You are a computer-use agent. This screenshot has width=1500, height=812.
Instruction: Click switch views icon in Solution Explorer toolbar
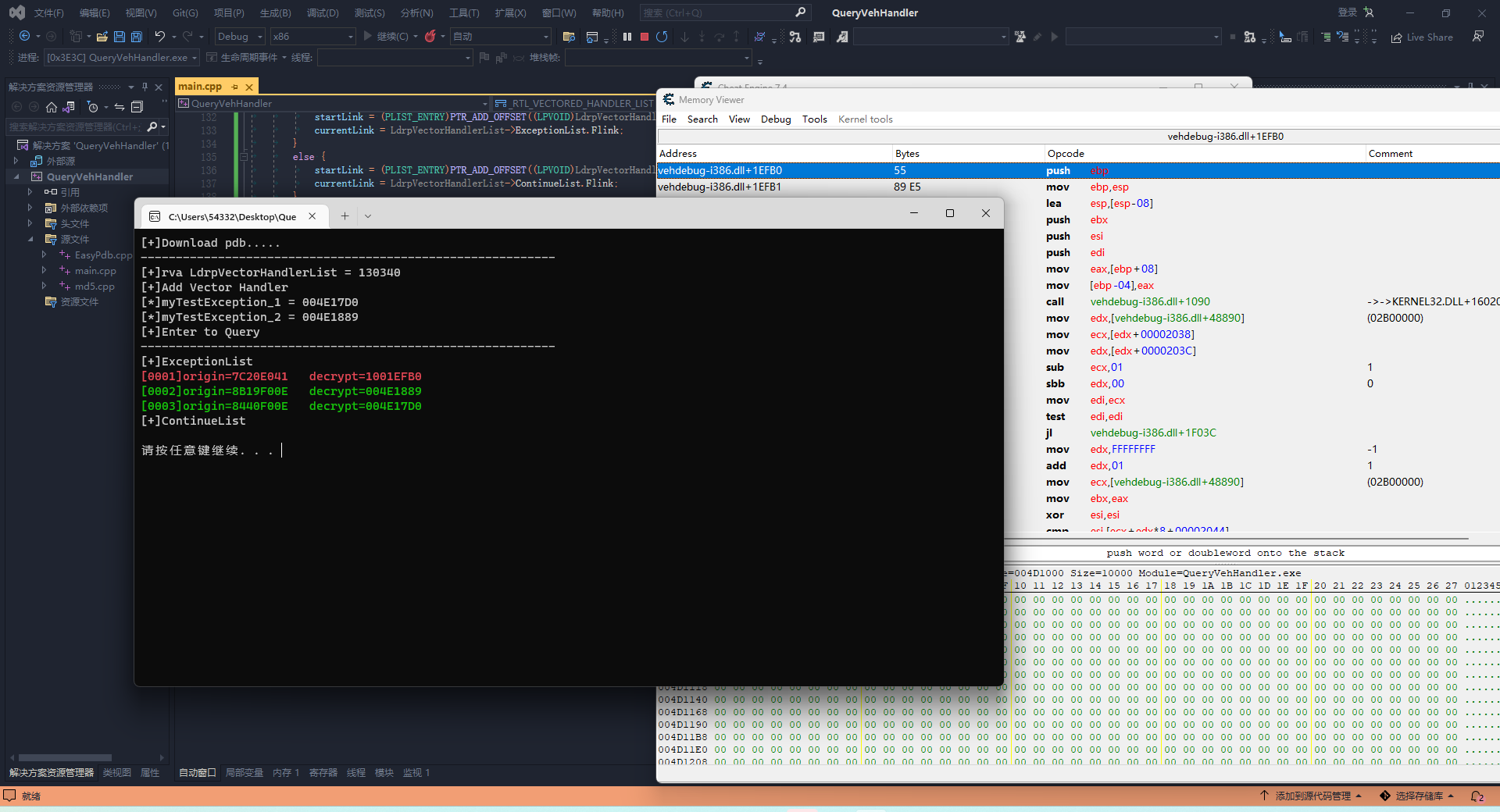[70, 107]
